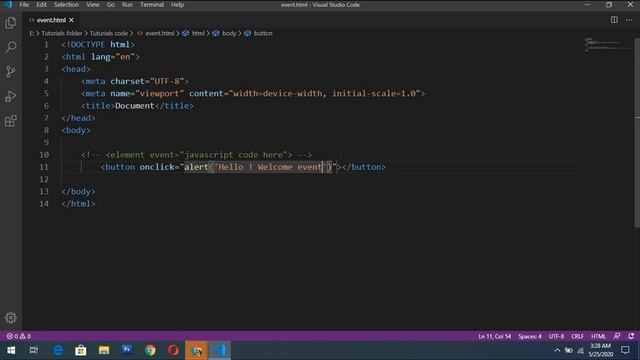640x360 pixels.
Task: Open the Windows Start menu
Action: pyautogui.click(x=11, y=350)
